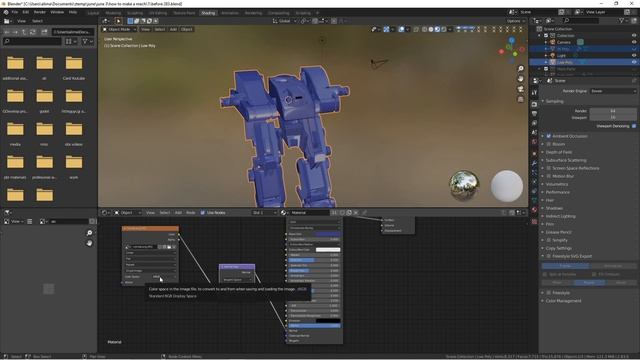Toggle Viewport Denoising checkbox

pyautogui.click(x=634, y=126)
